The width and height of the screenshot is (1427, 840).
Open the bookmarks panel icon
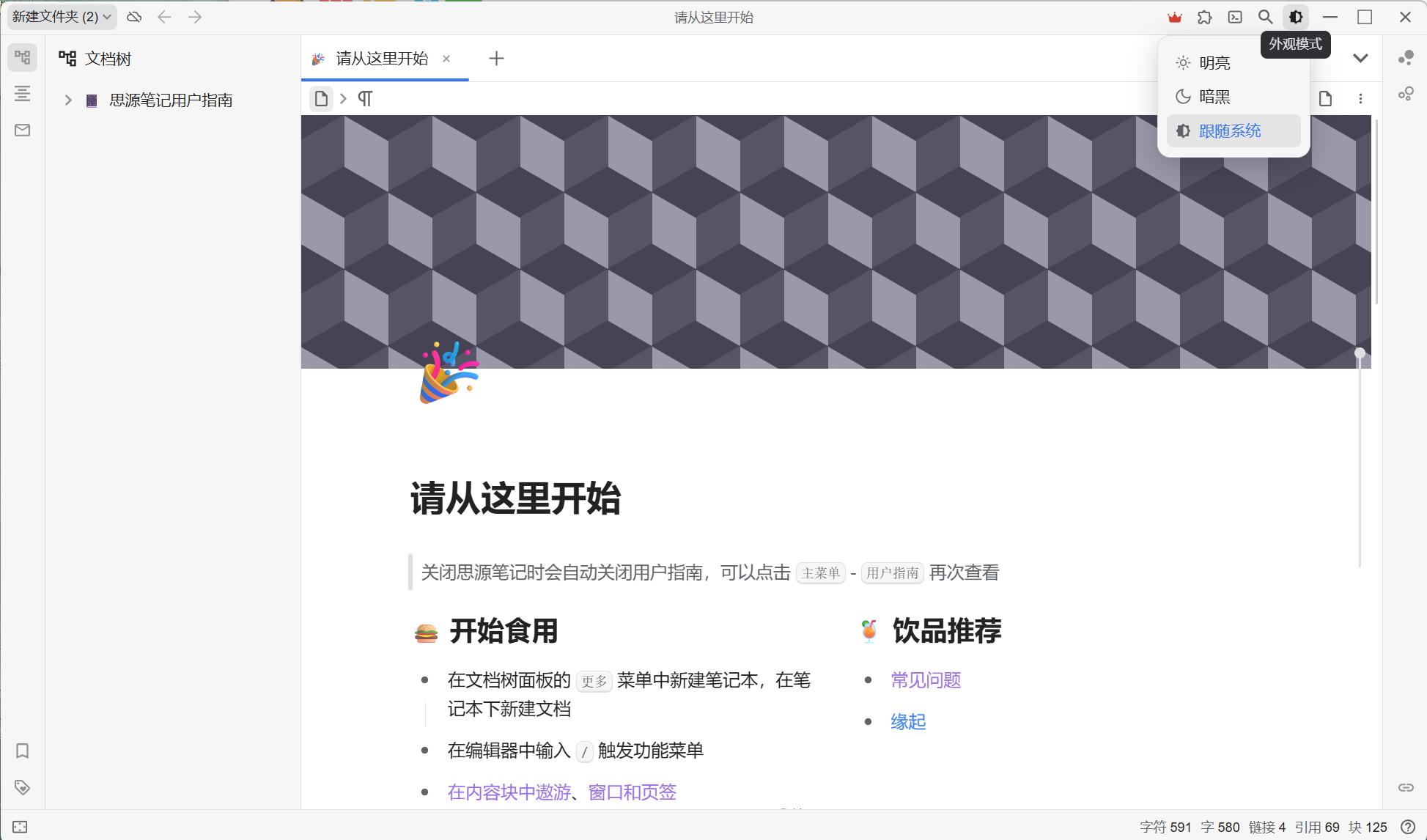21,751
